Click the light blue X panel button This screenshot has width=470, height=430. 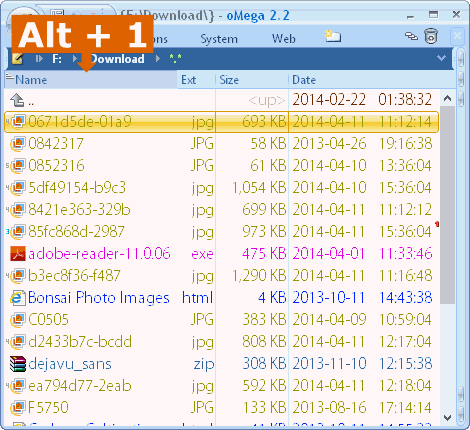(x=457, y=36)
